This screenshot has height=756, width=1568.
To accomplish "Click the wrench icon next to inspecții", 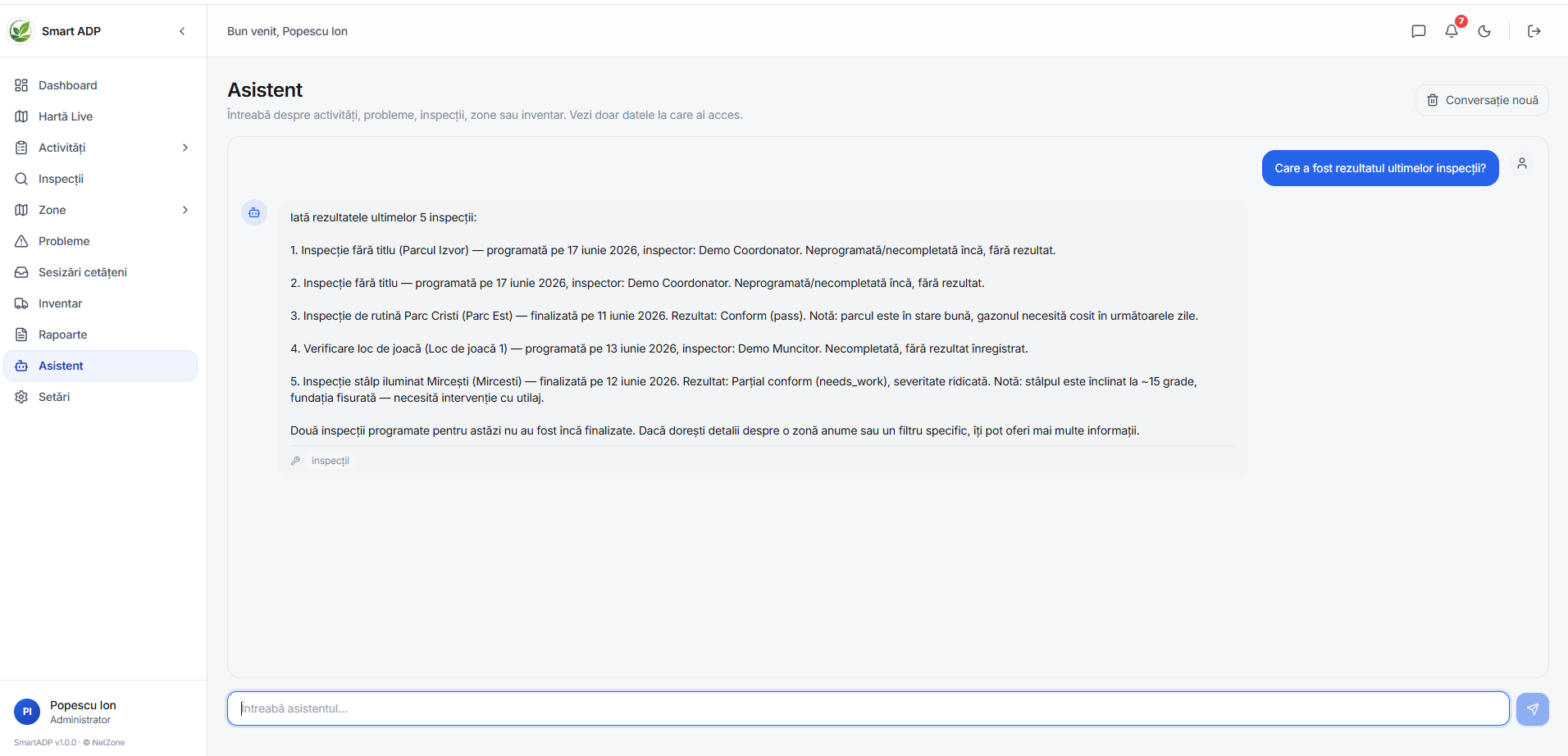I will tap(296, 461).
